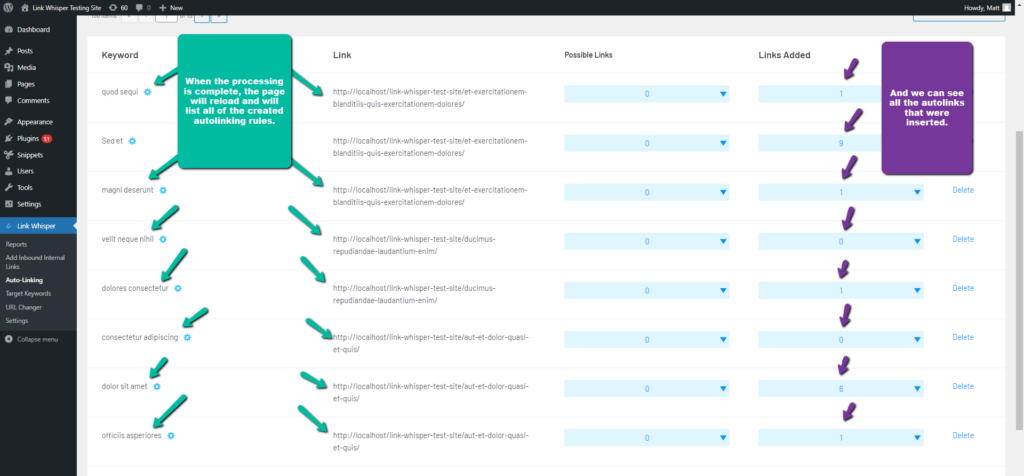Delete the magni deserunt autolink rule
This screenshot has width=1024, height=476.
click(x=963, y=190)
